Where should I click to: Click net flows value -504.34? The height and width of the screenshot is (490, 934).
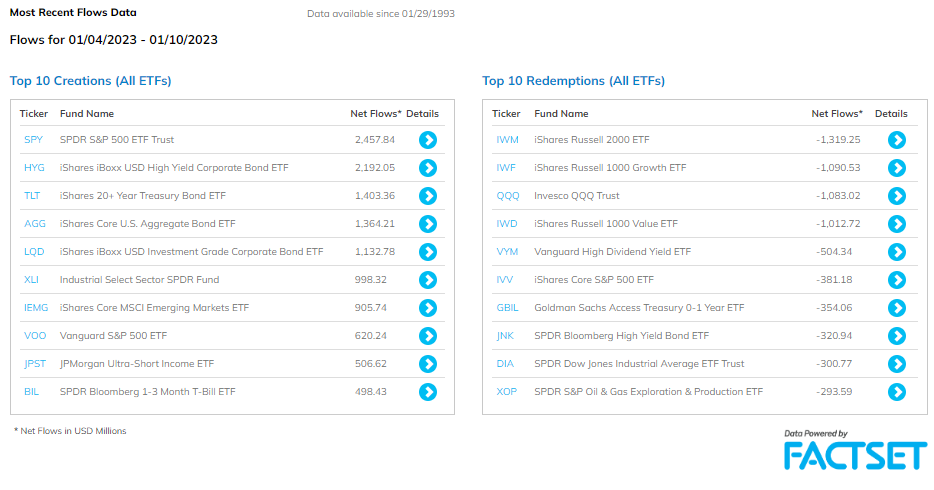click(x=834, y=252)
